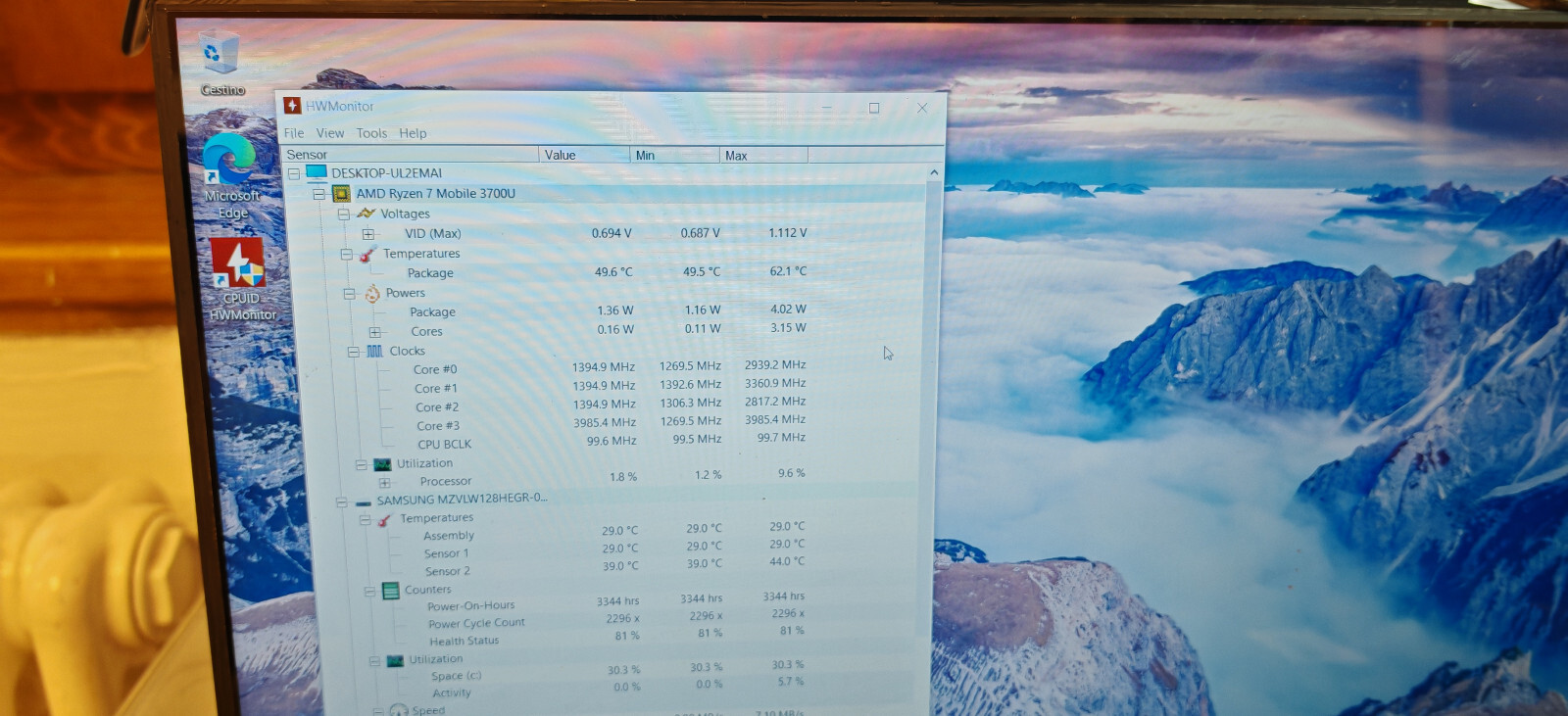The image size is (1568, 716).
Task: Click the Min column header
Action: (674, 155)
